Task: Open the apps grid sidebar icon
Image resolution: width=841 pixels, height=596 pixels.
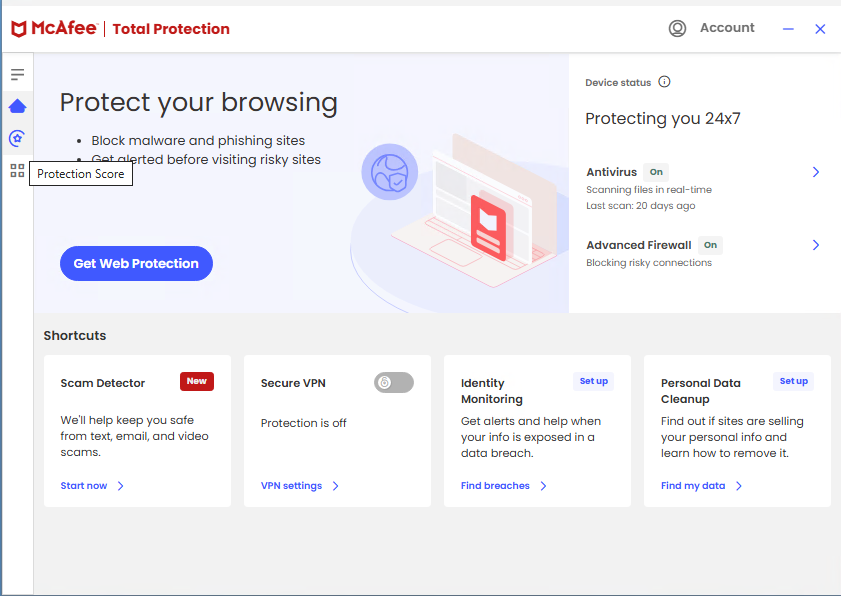Action: 17,171
